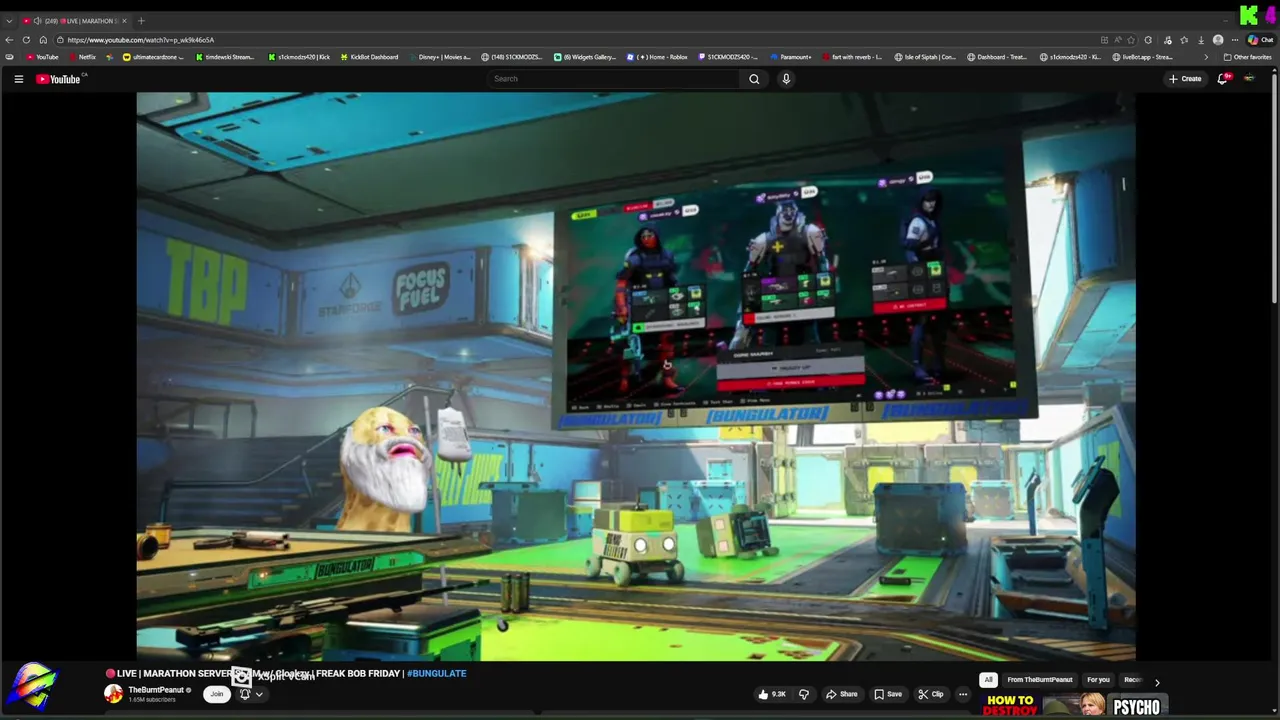Open the KickBot Dashboard bookmark
Screen dimensions: 1280x720
click(x=370, y=57)
